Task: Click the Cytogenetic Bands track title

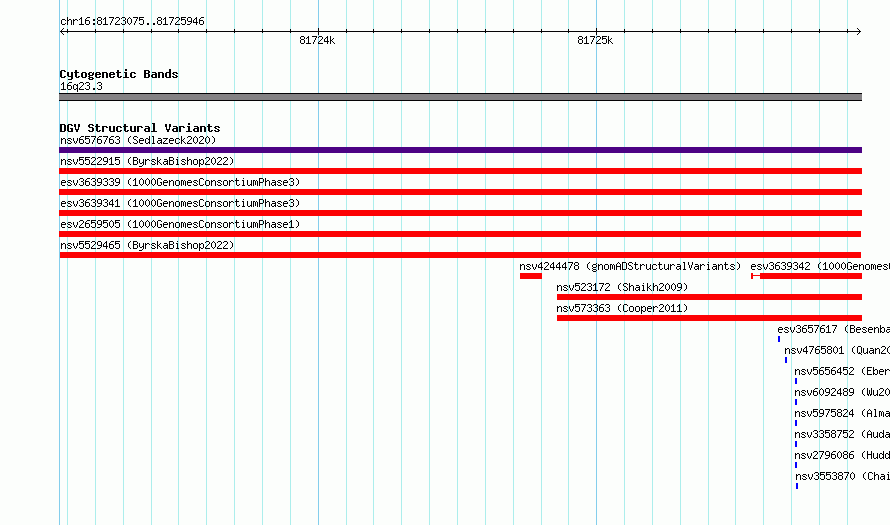Action: coord(119,74)
